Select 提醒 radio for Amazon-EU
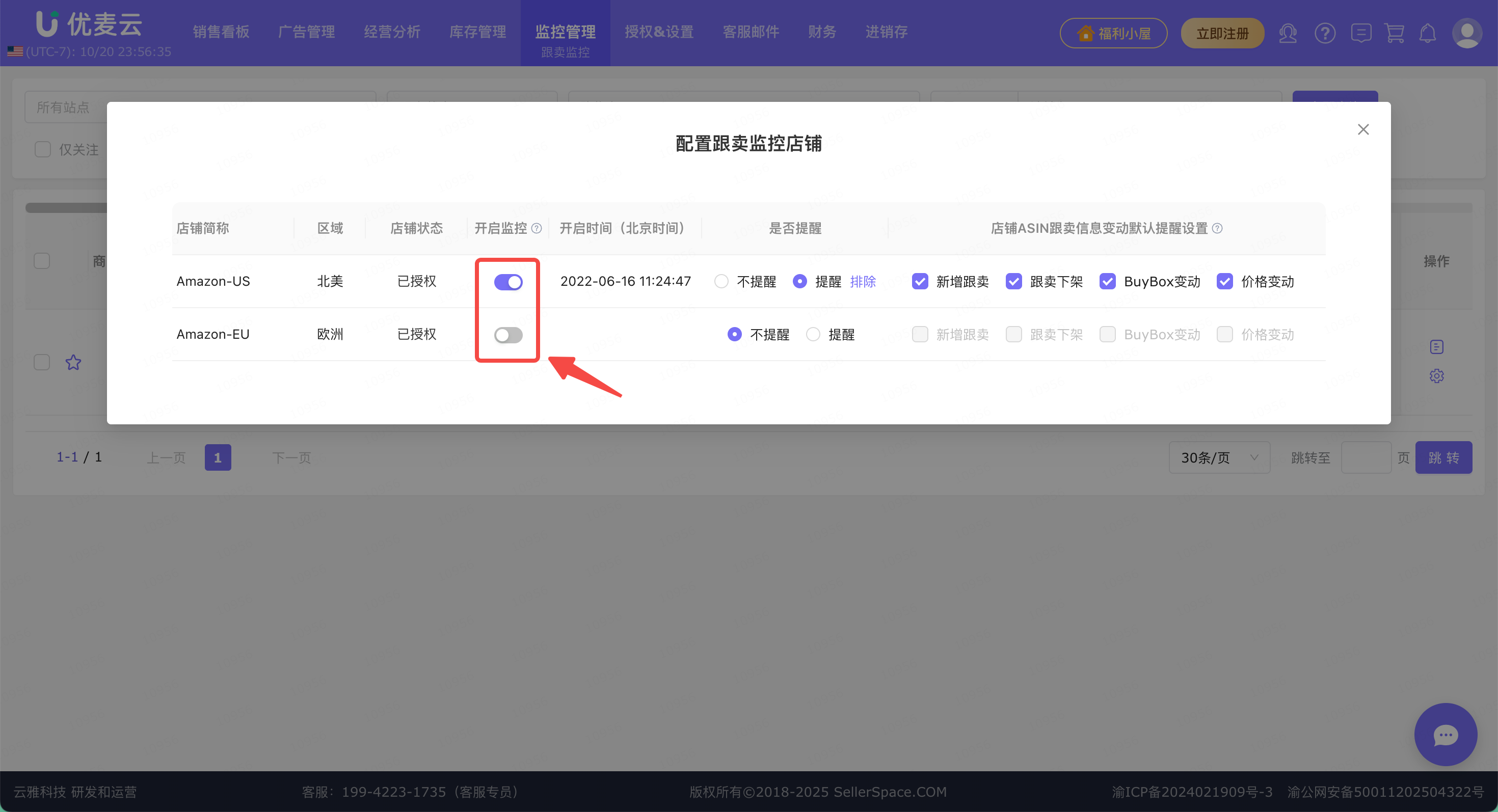Screen dimensions: 1498x812 click(813, 335)
